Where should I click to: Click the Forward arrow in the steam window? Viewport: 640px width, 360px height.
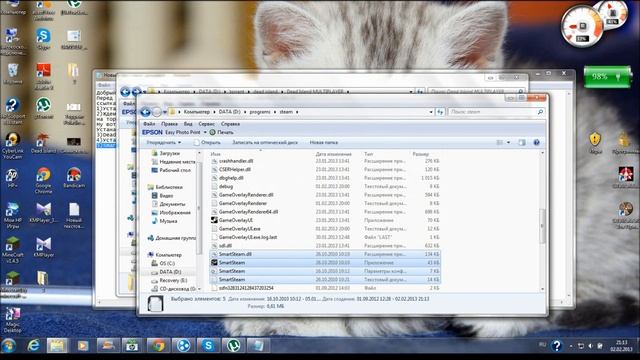(x=157, y=112)
